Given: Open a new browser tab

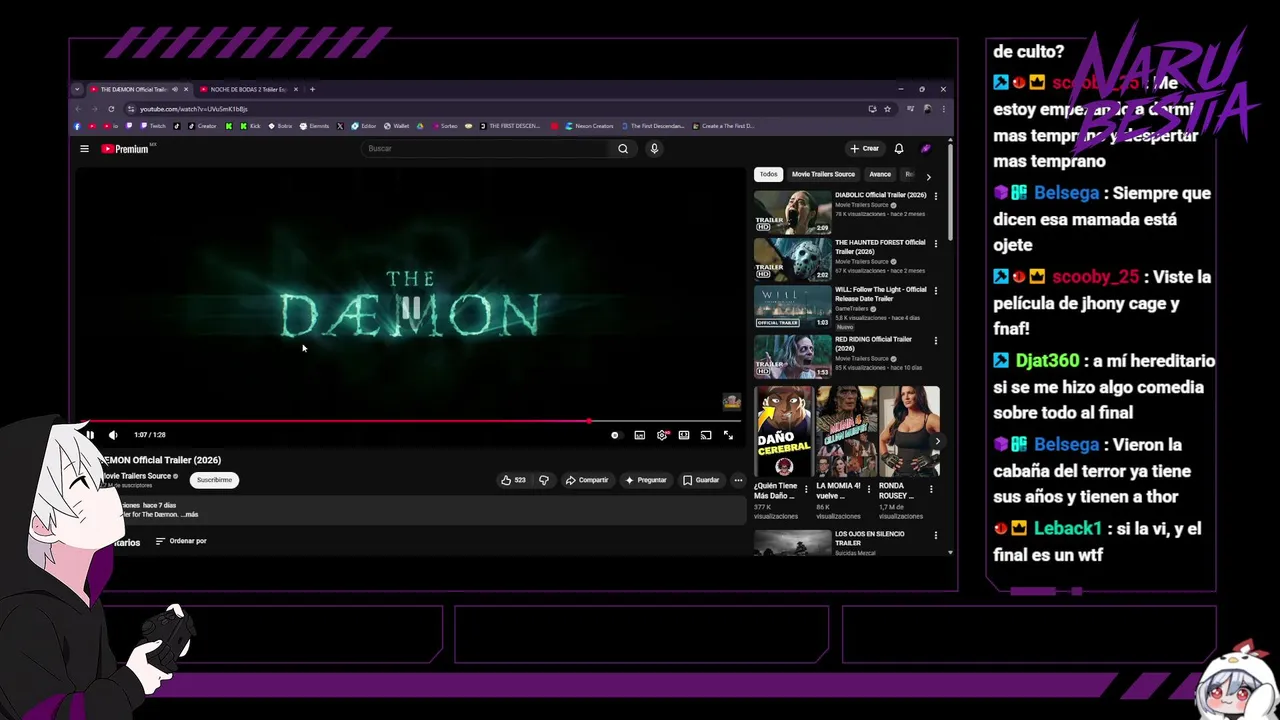Looking at the screenshot, I should 312,89.
